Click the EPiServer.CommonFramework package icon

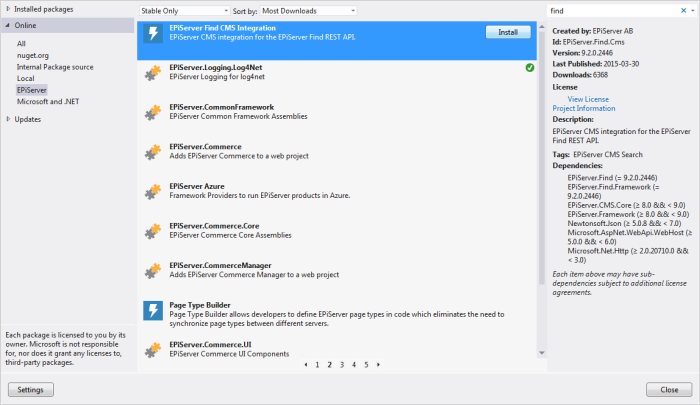(x=153, y=112)
